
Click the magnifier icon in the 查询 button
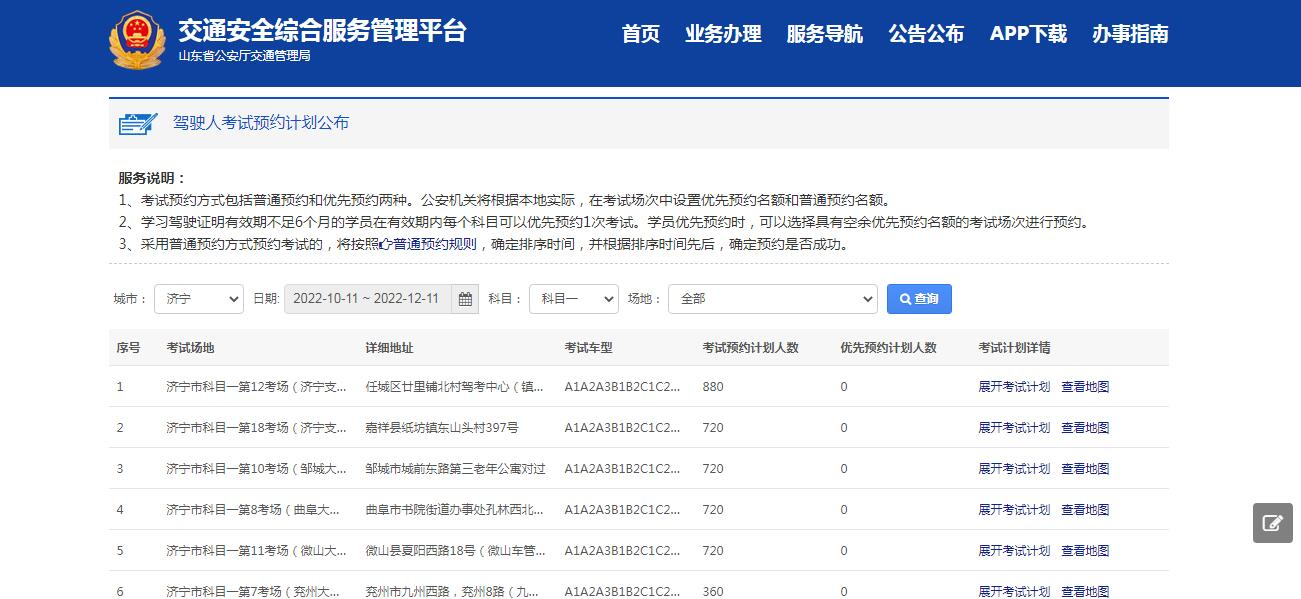coord(903,298)
